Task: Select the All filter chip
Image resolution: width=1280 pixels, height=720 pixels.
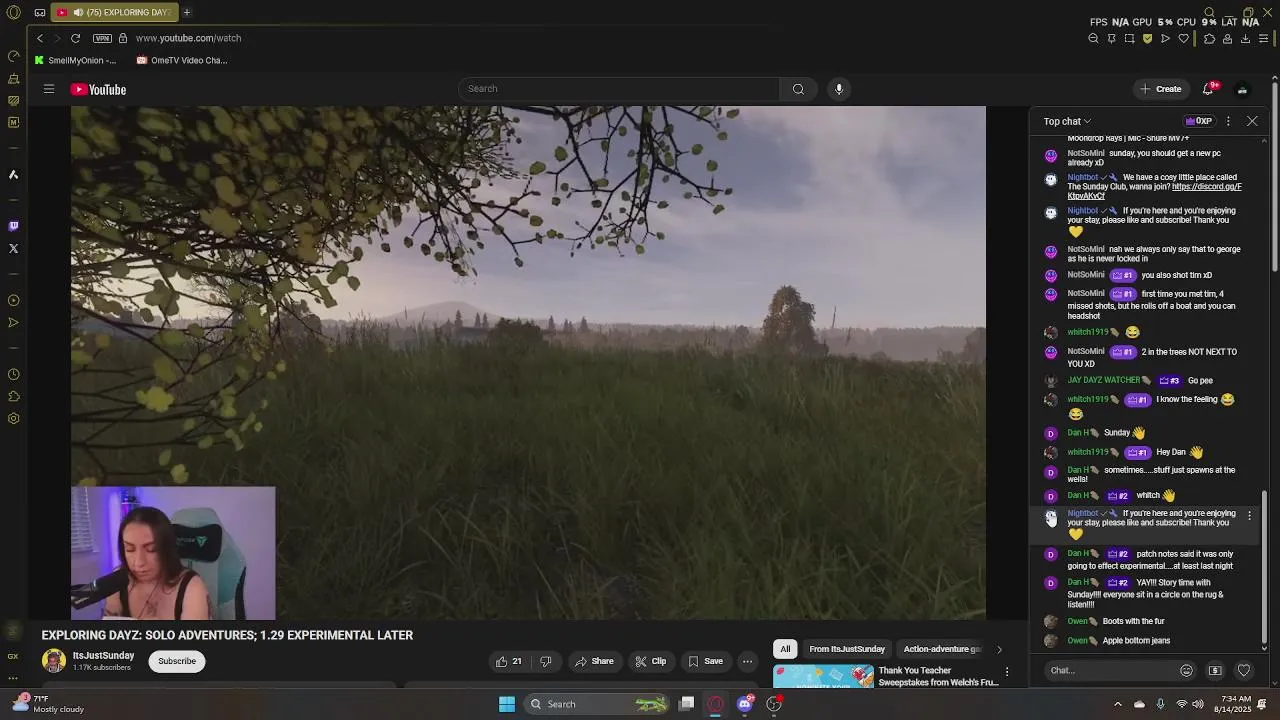Action: point(785,649)
